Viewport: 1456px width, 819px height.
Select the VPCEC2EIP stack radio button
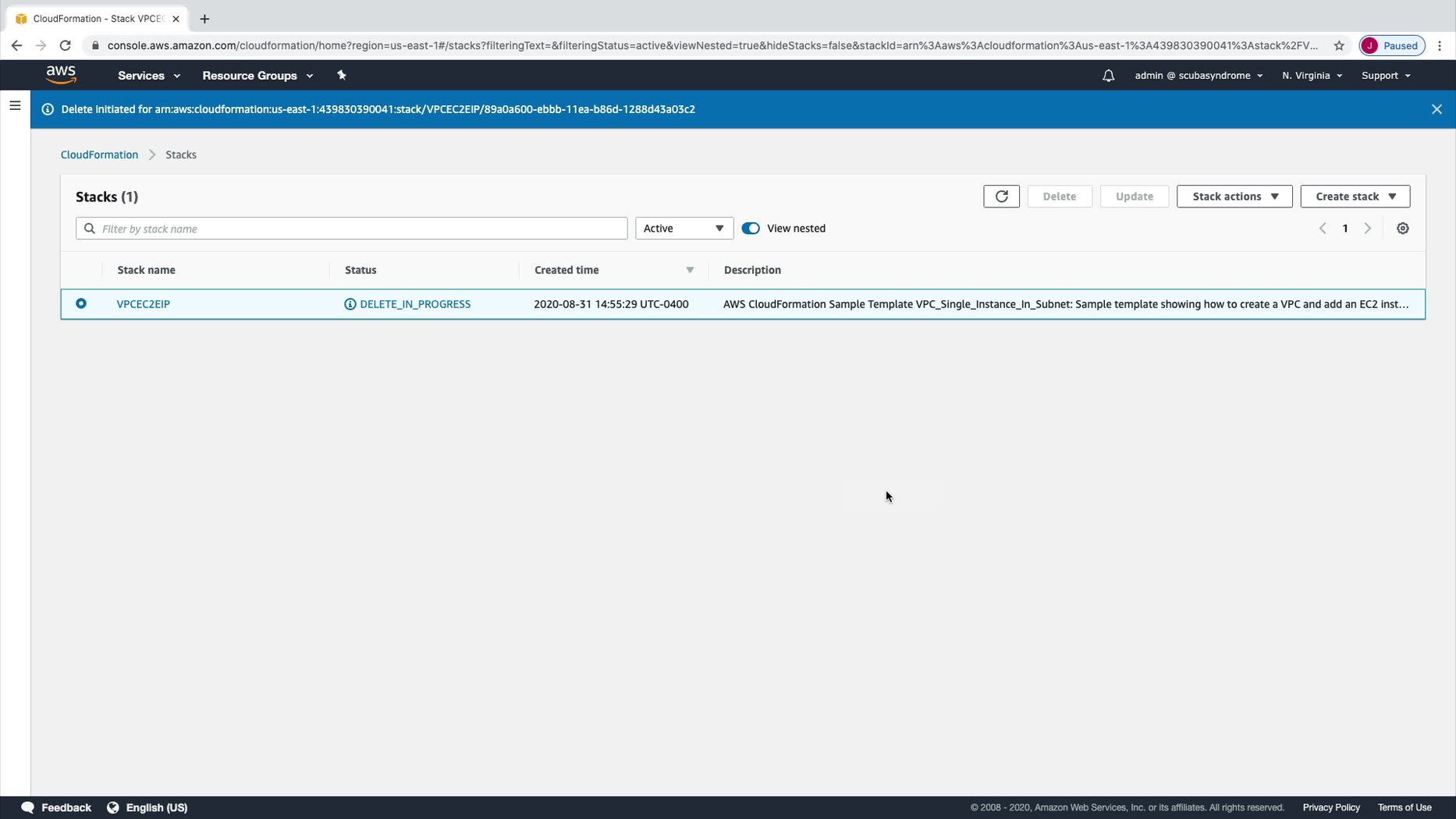(x=81, y=303)
